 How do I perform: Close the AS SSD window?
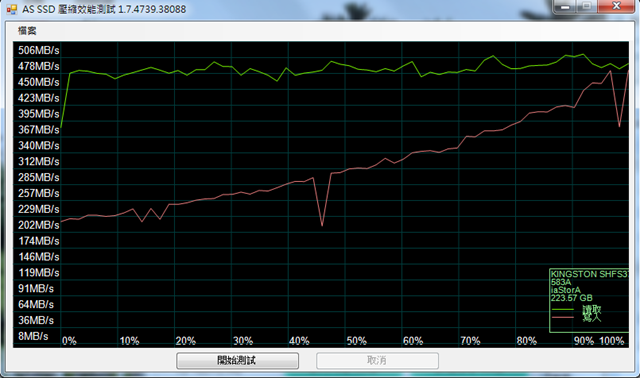point(616,7)
